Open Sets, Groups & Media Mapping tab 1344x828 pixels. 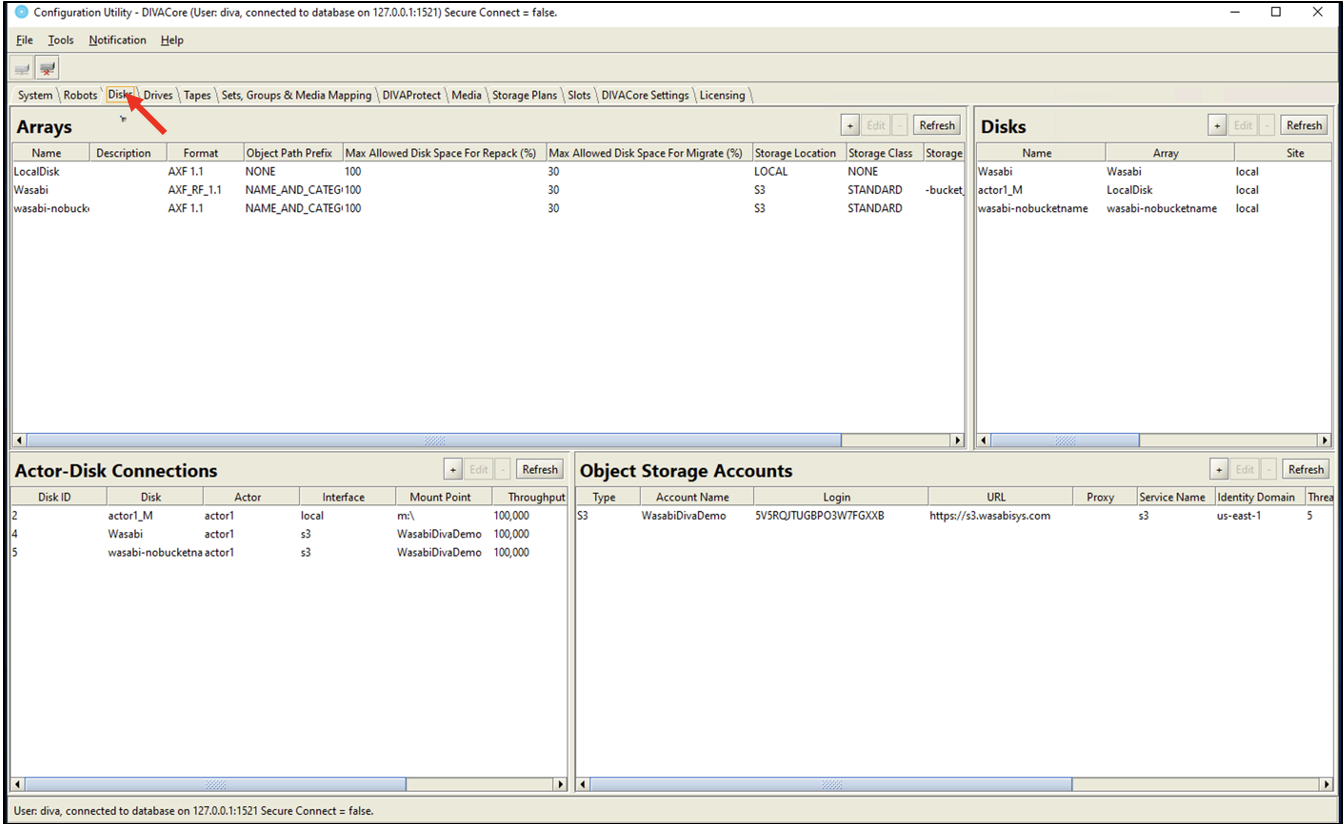coord(296,95)
